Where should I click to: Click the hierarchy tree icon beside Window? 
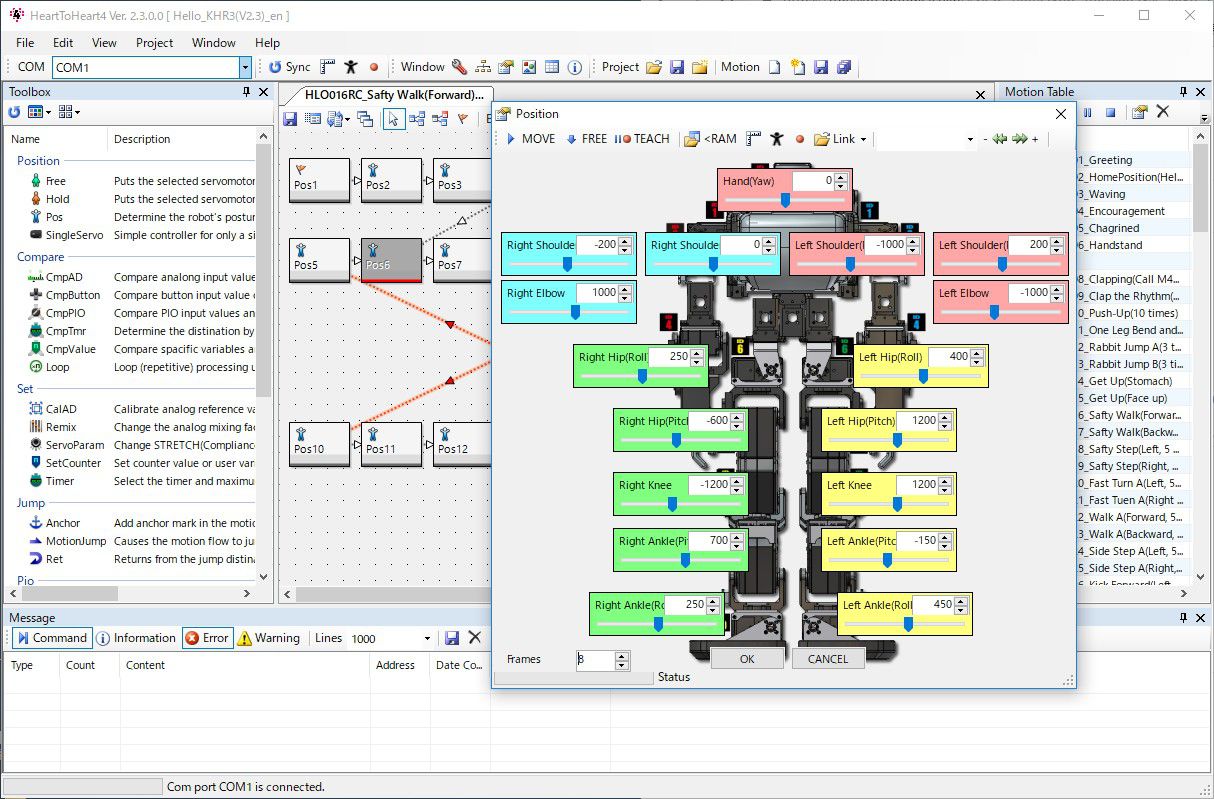(483, 67)
